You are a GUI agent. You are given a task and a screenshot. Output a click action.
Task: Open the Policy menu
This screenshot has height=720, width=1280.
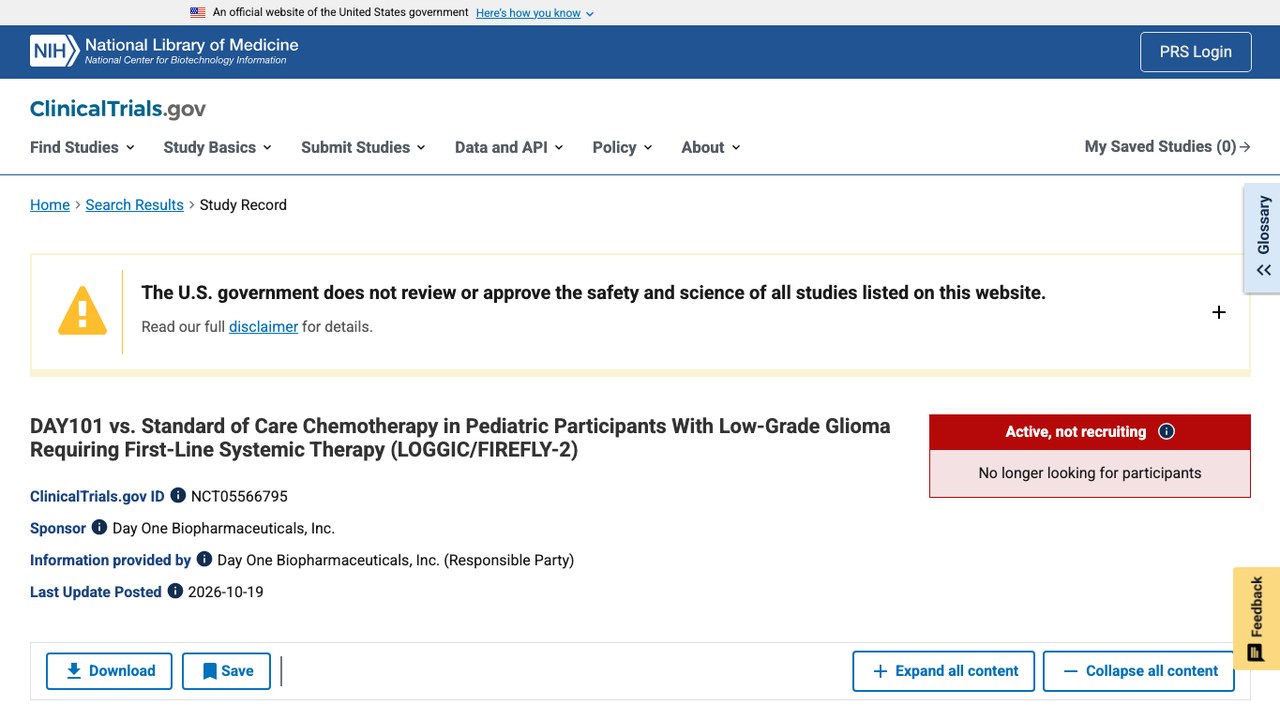pos(622,147)
